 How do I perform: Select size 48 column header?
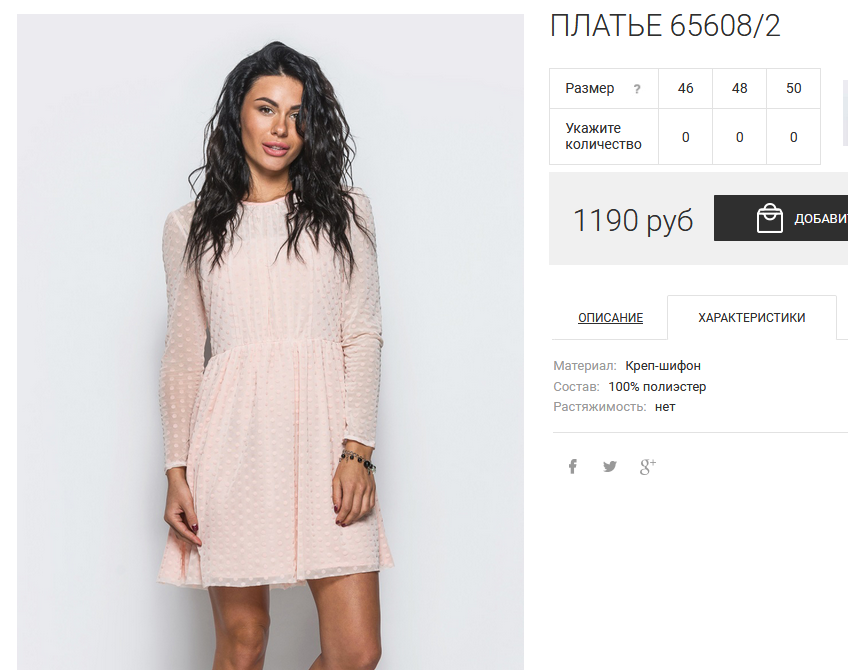pos(739,88)
